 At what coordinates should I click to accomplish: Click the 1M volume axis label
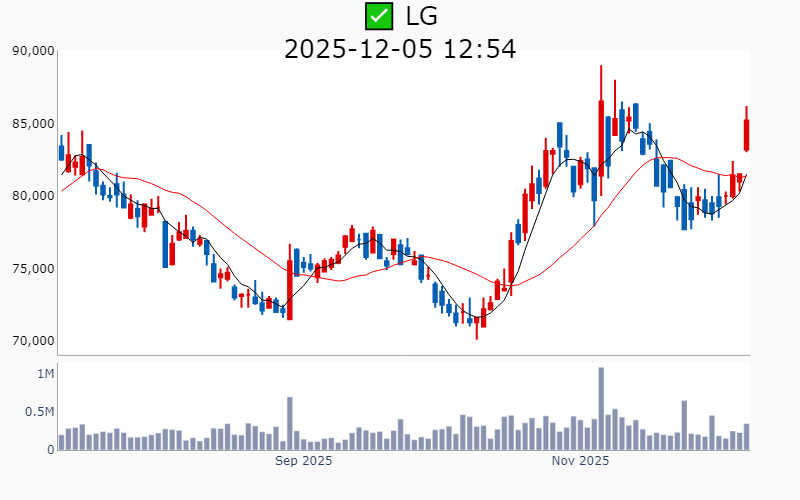click(46, 374)
